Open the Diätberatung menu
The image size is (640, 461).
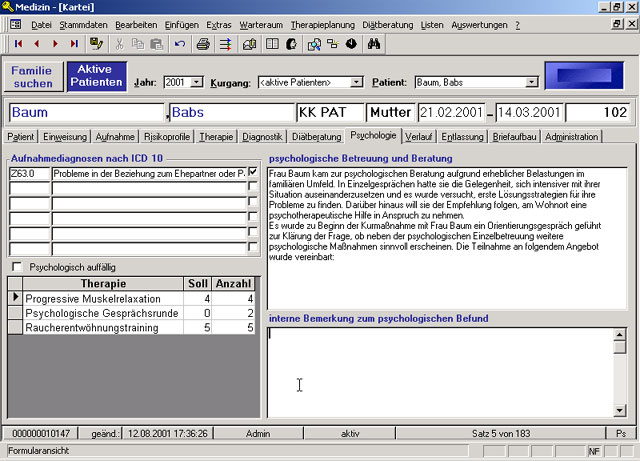pyautogui.click(x=387, y=25)
